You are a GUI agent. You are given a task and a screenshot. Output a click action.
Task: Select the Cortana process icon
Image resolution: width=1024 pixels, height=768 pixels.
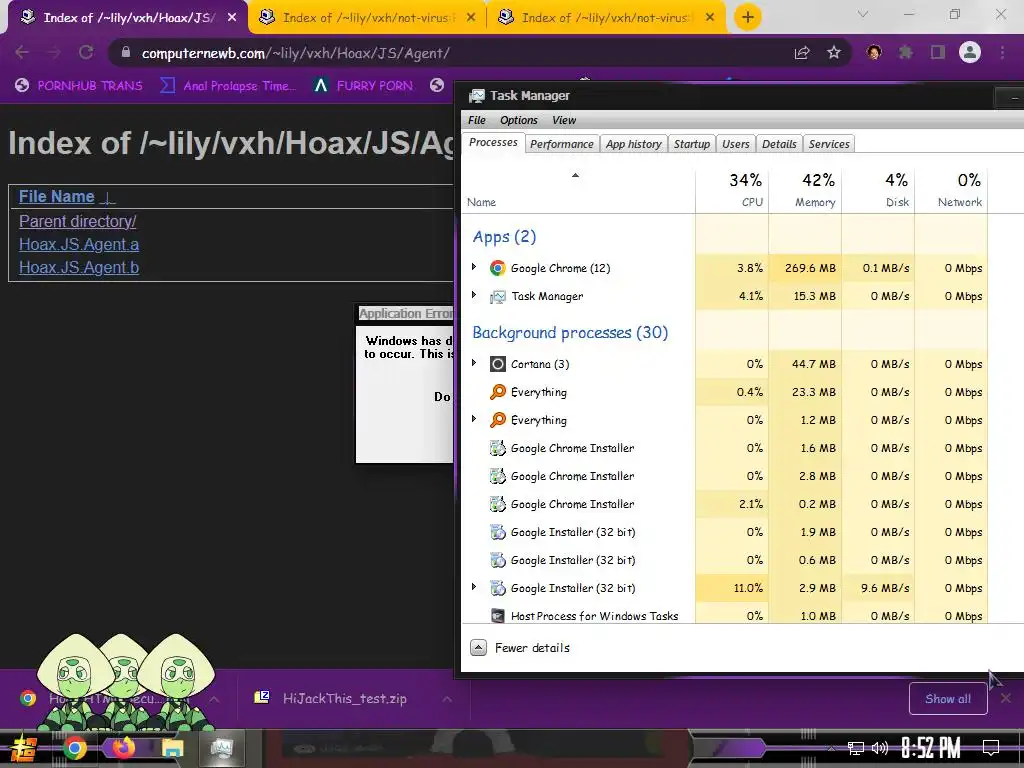498,364
